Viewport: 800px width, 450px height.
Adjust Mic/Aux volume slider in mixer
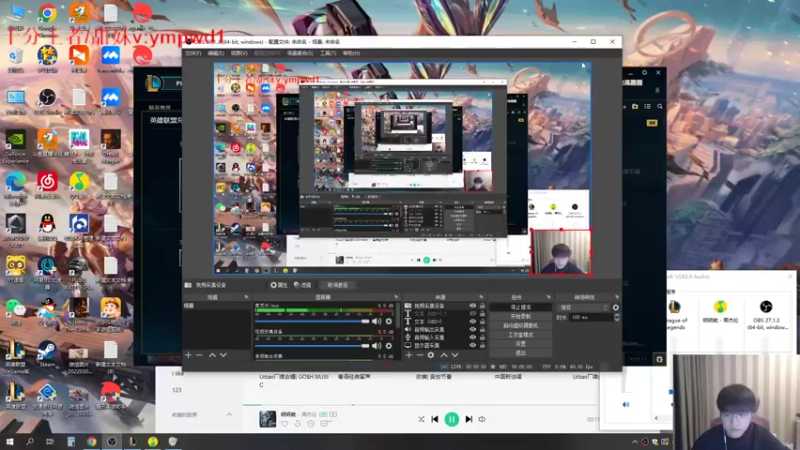pyautogui.click(x=312, y=321)
